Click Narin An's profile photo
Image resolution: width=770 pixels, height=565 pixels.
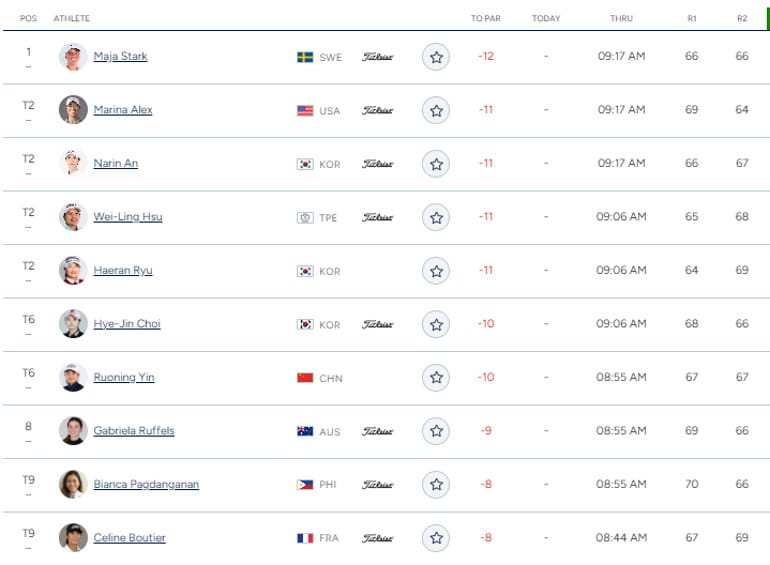tap(73, 163)
